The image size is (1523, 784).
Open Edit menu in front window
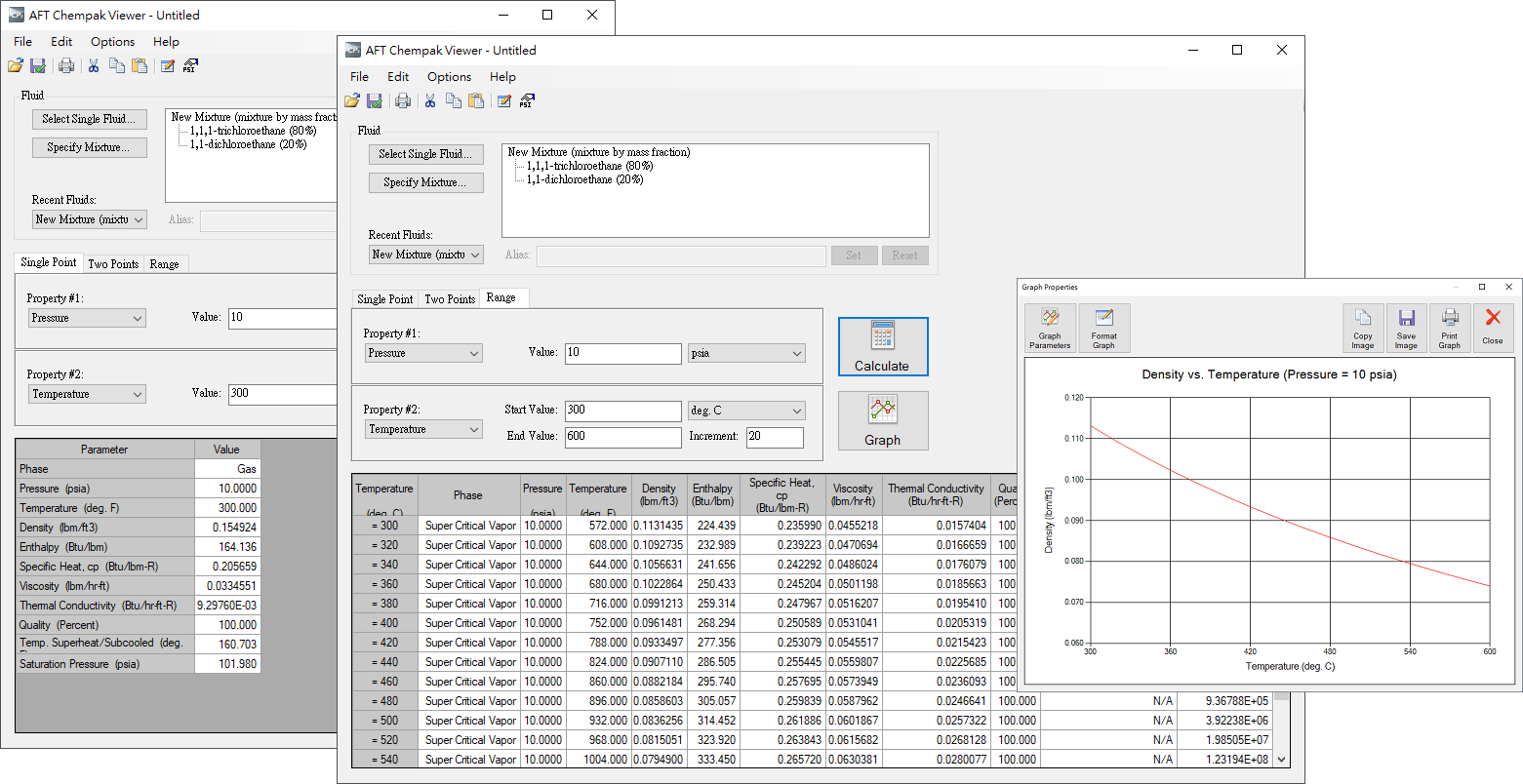tap(398, 77)
